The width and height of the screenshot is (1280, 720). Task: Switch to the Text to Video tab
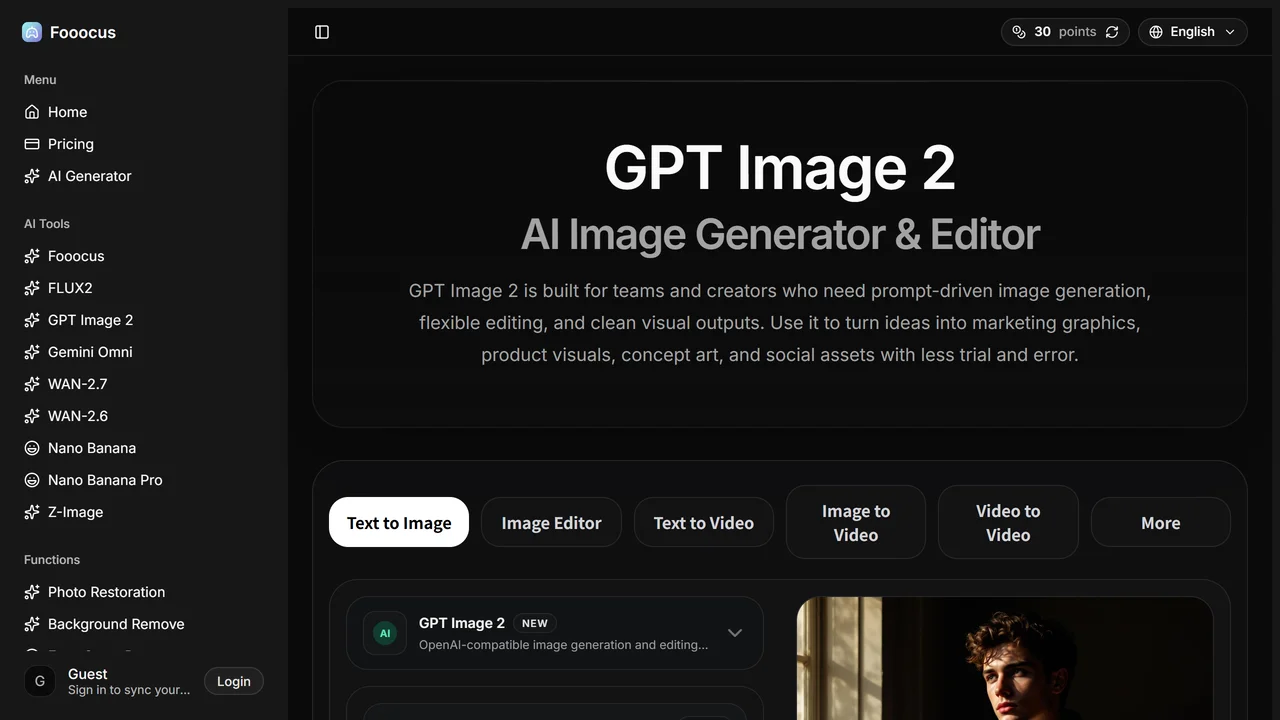point(704,522)
